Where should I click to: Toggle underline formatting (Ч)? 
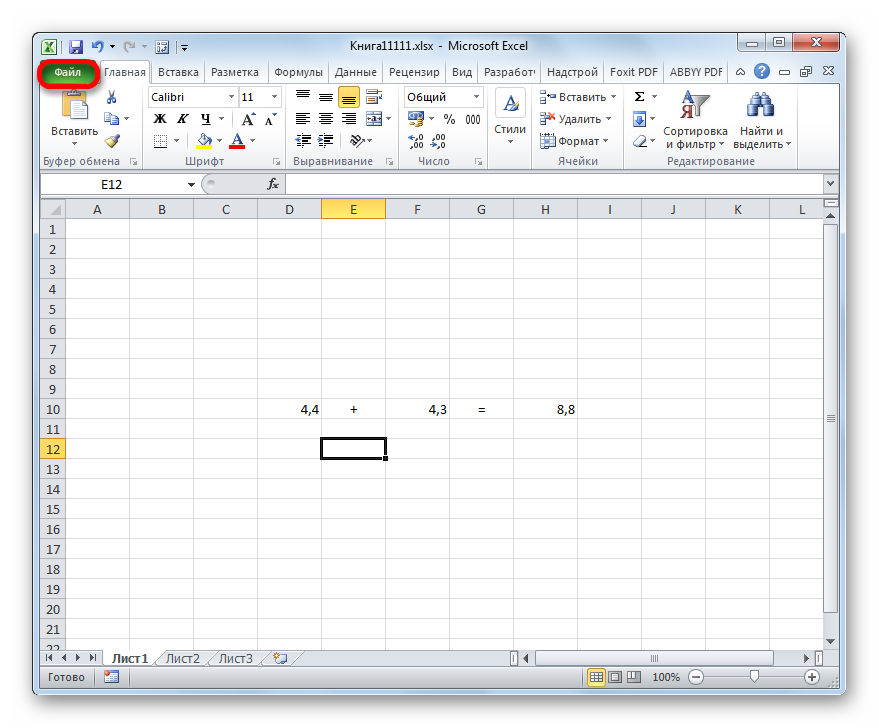[x=206, y=119]
